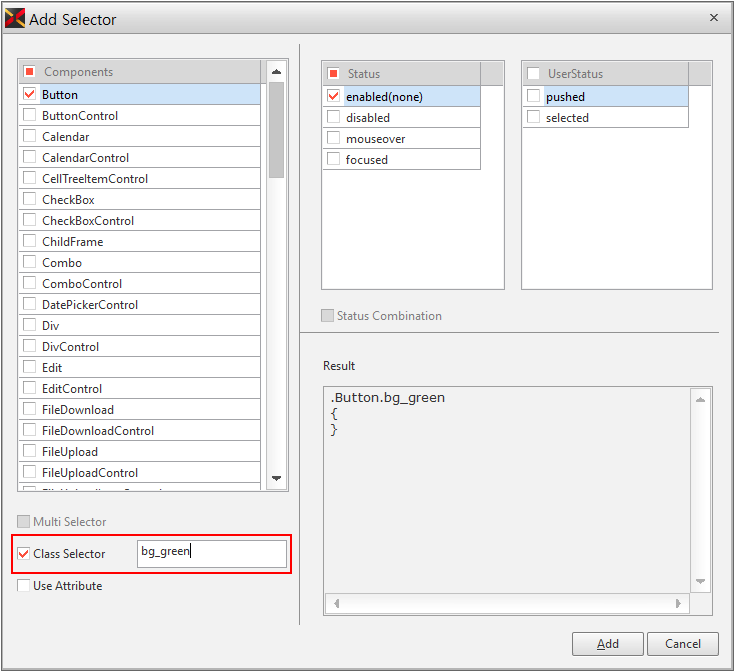Image resolution: width=734 pixels, height=671 pixels.
Task: Click the Result box scroll-right arrow
Action: (680, 604)
